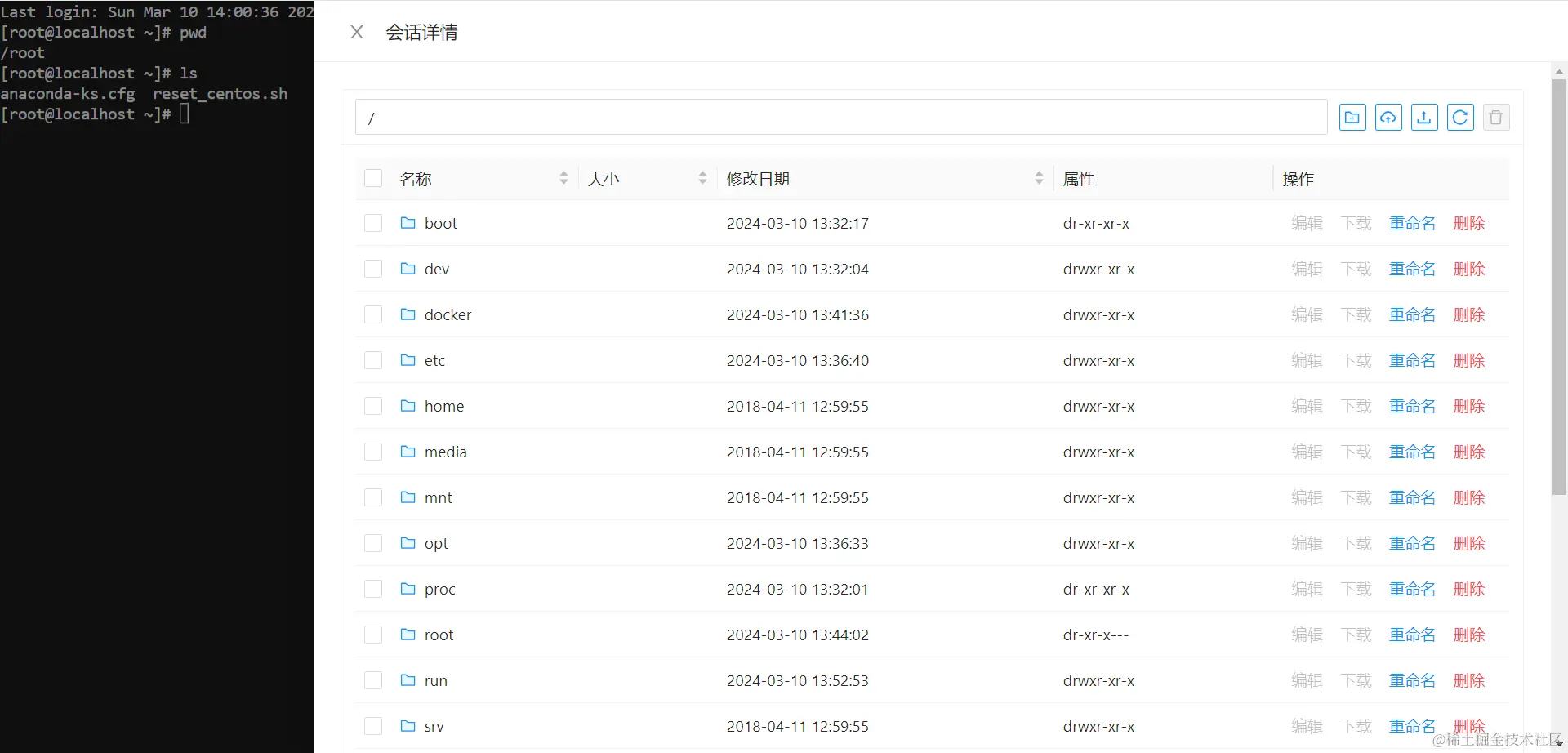Screen dimensions: 1568x753
Task: Click the attribute text dr-xr-x---
Action: [x=1096, y=635]
